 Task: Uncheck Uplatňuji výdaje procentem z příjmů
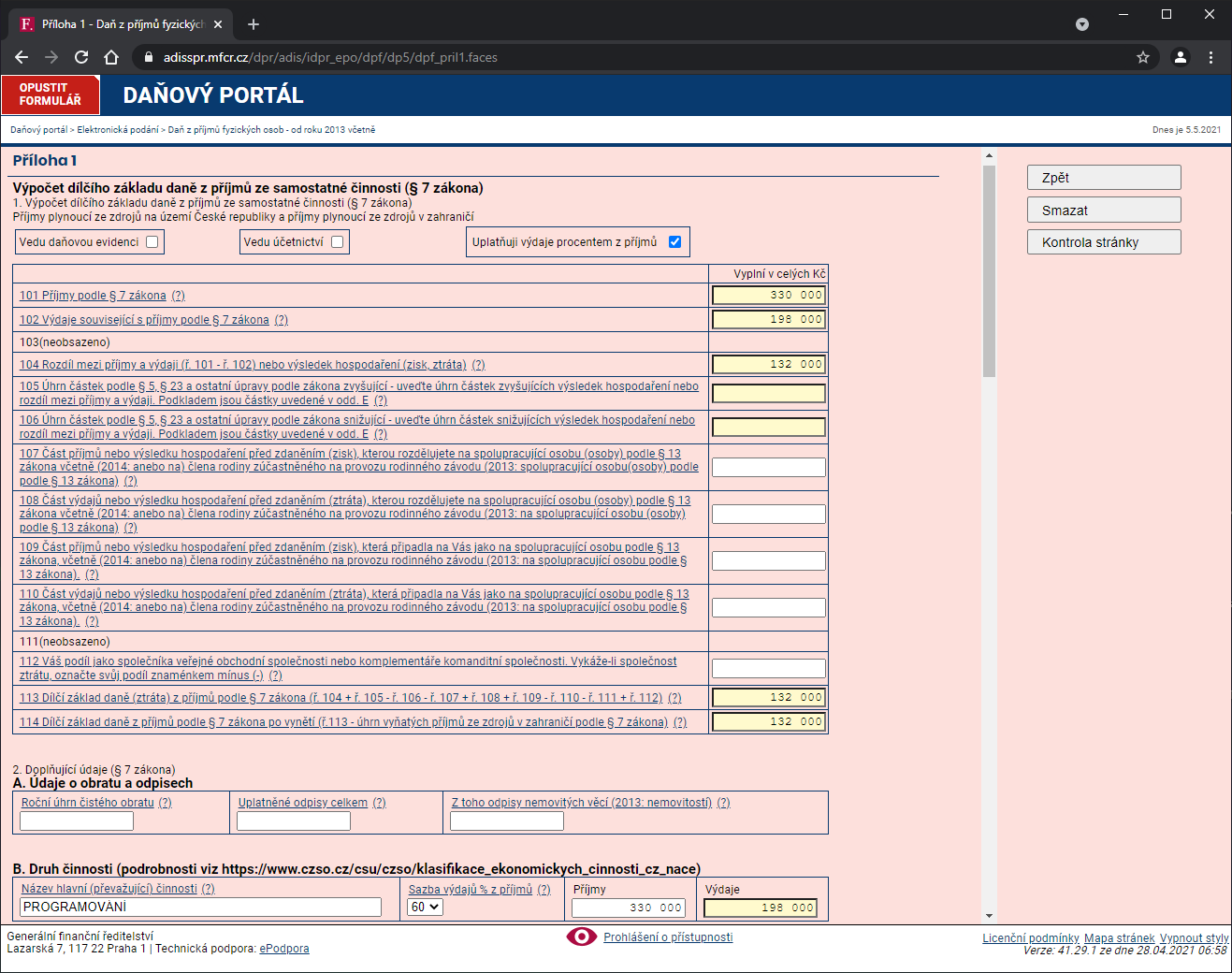coord(674,242)
